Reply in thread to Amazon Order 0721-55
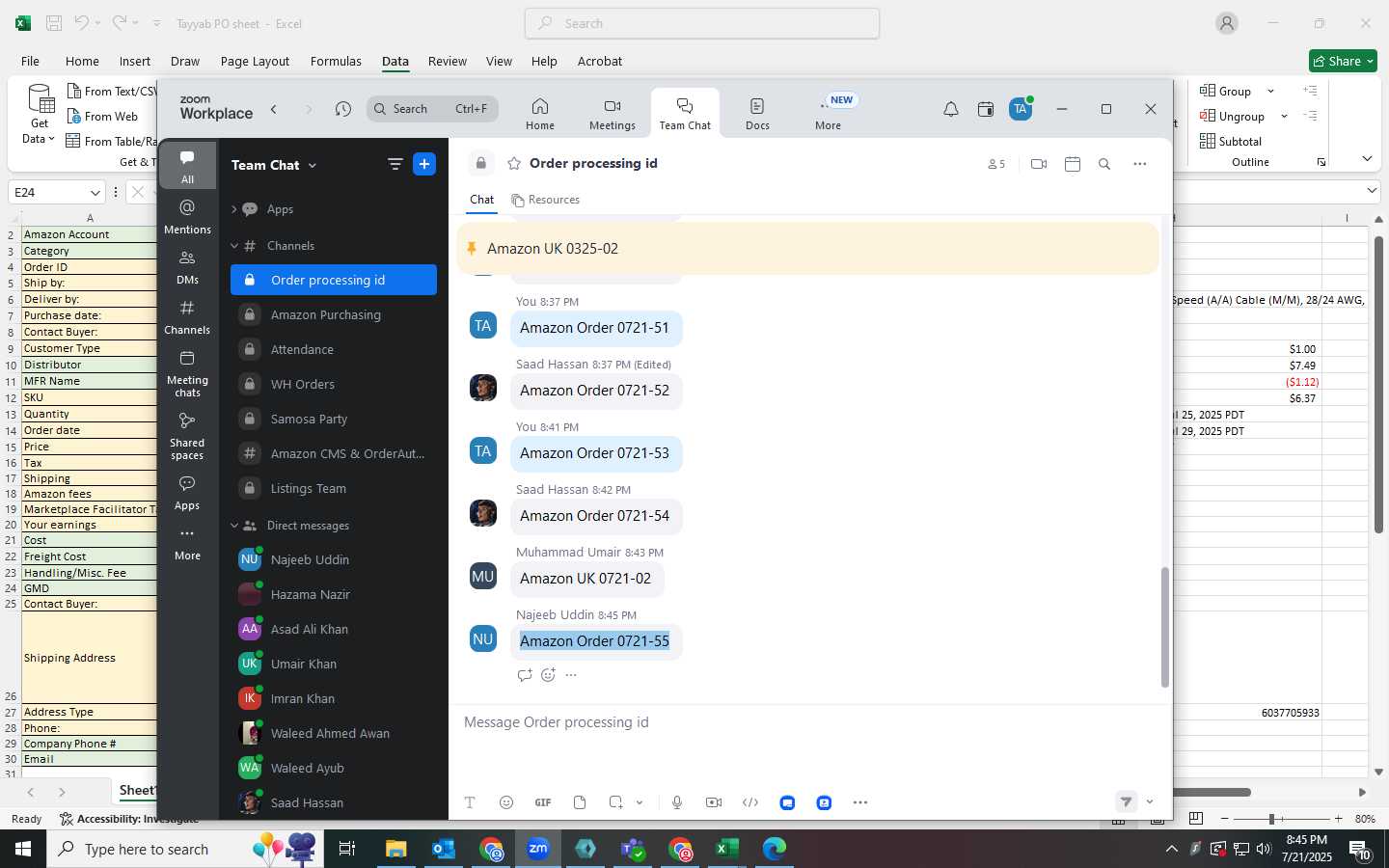Viewport: 1389px width, 868px height. coord(525,675)
